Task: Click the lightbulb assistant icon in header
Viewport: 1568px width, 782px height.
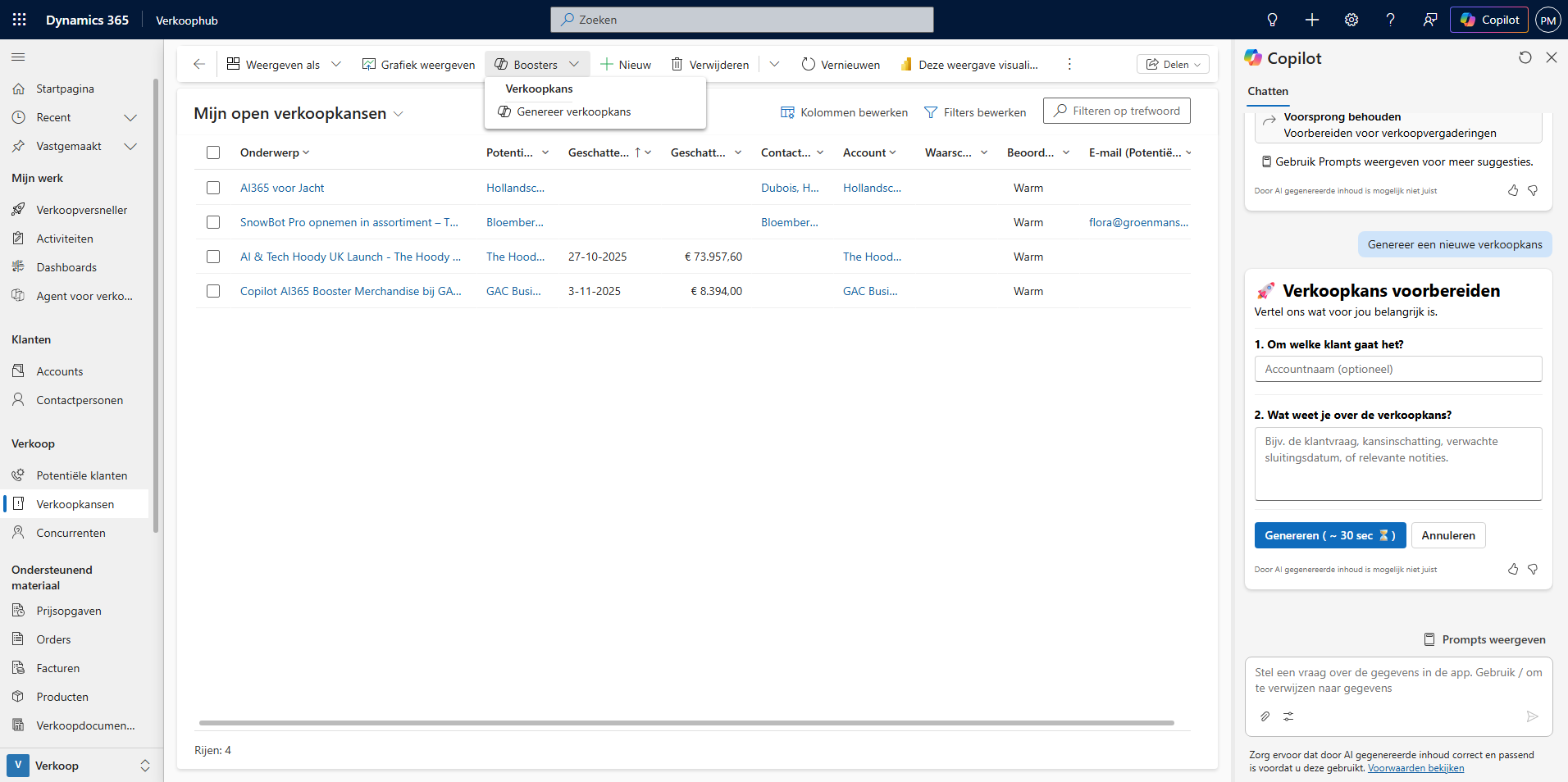Action: pyautogui.click(x=1272, y=20)
